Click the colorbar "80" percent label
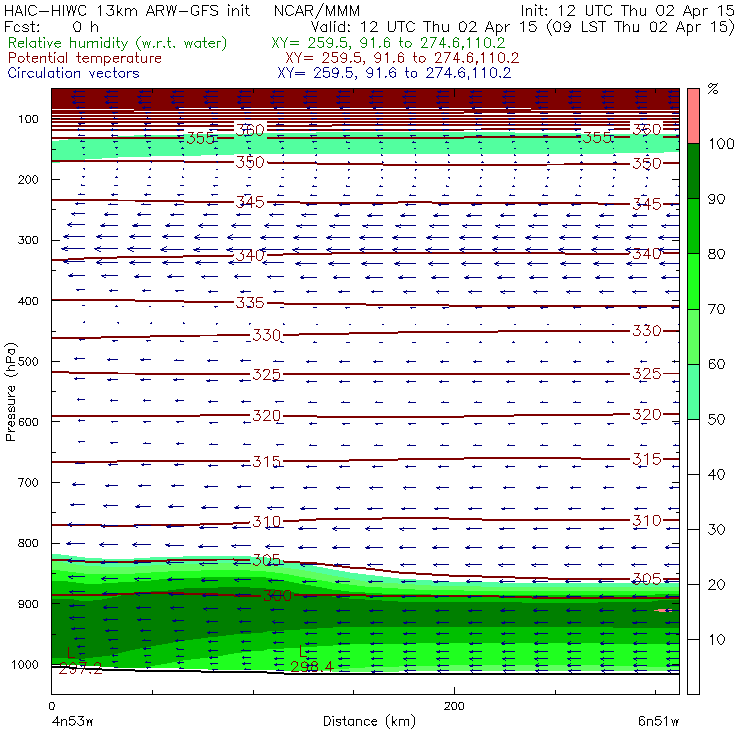The width and height of the screenshot is (740, 740). (x=716, y=254)
